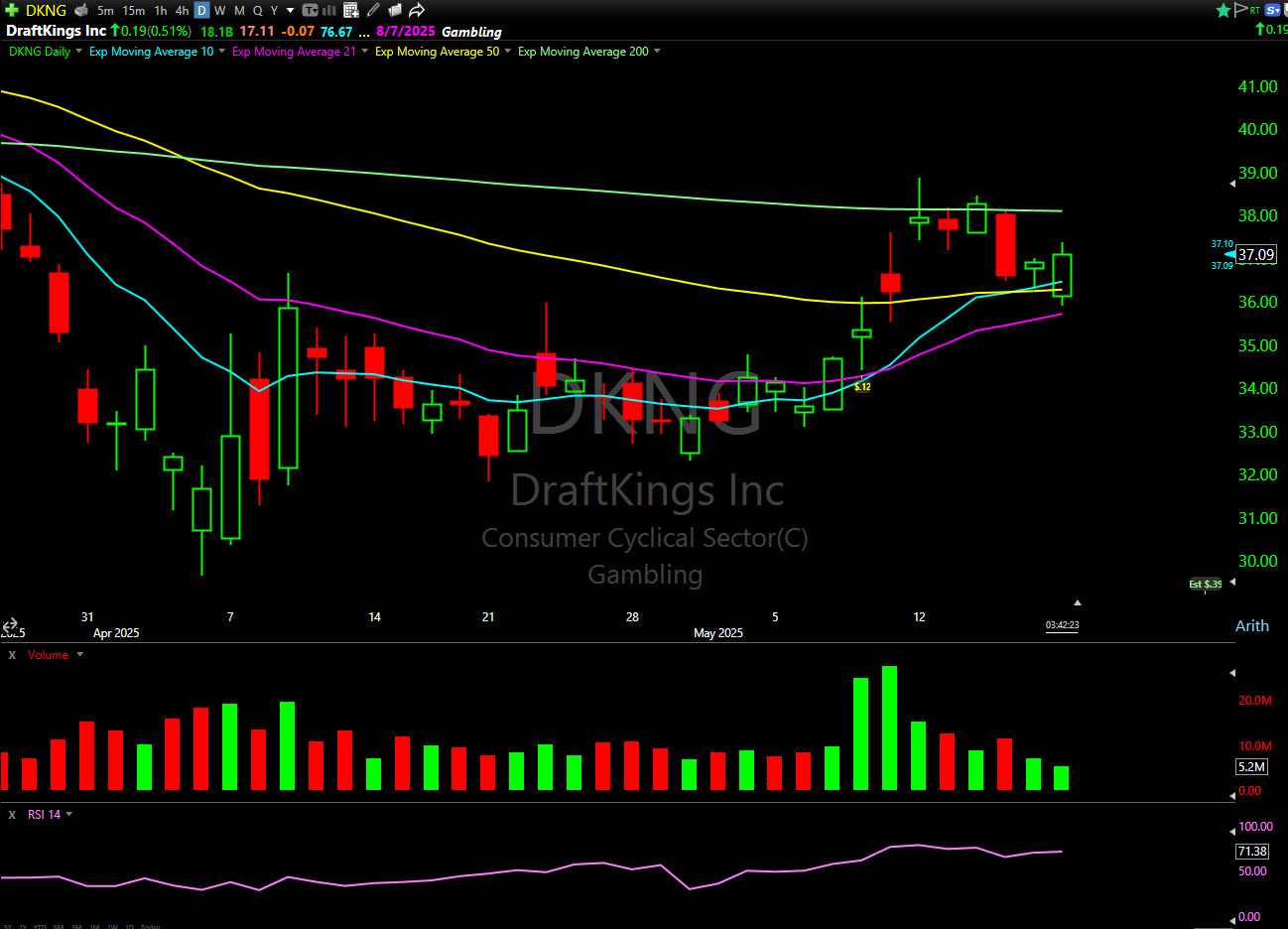The height and width of the screenshot is (929, 1288).
Task: Click the share arrow icon
Action: (417, 11)
